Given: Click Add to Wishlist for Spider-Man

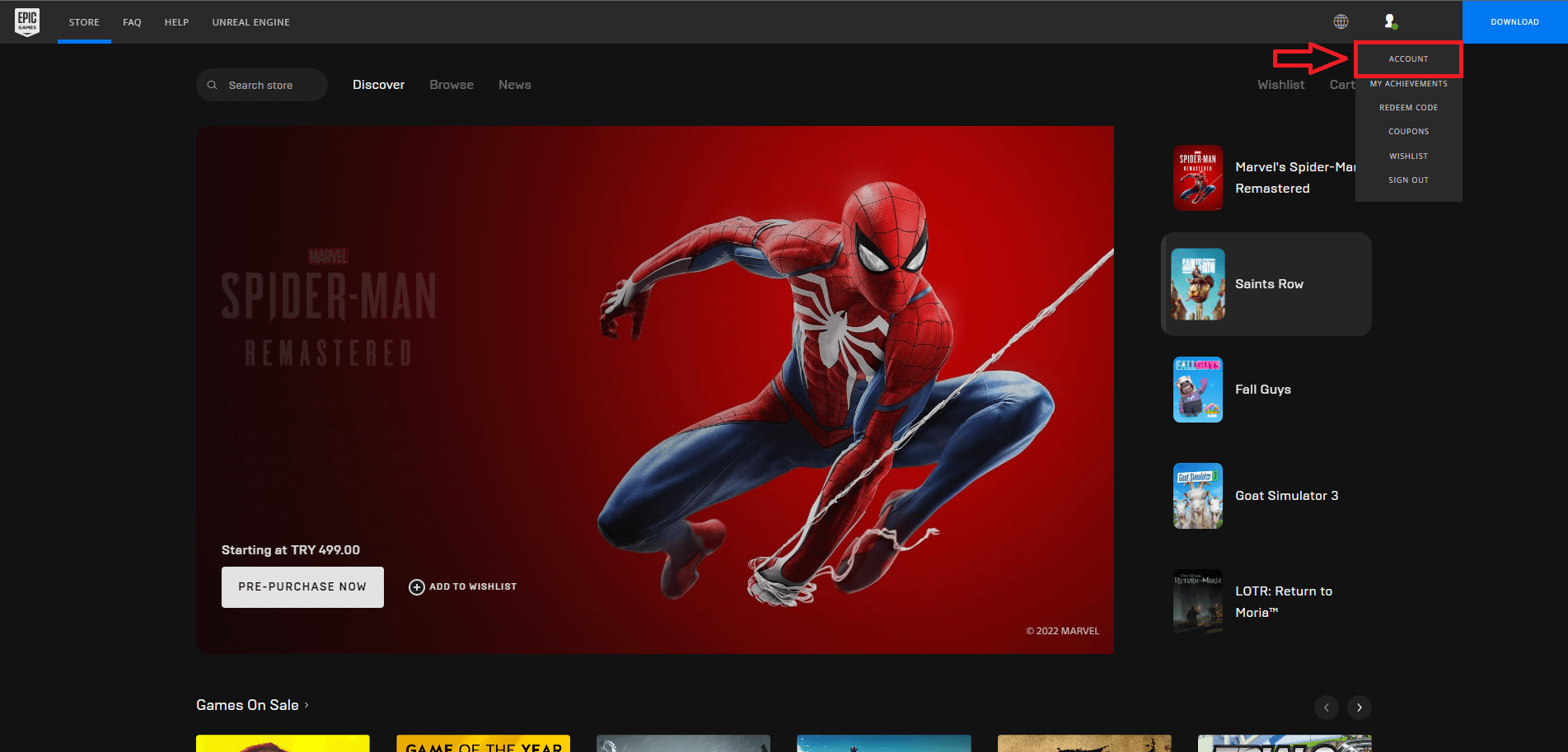Looking at the screenshot, I should [463, 586].
